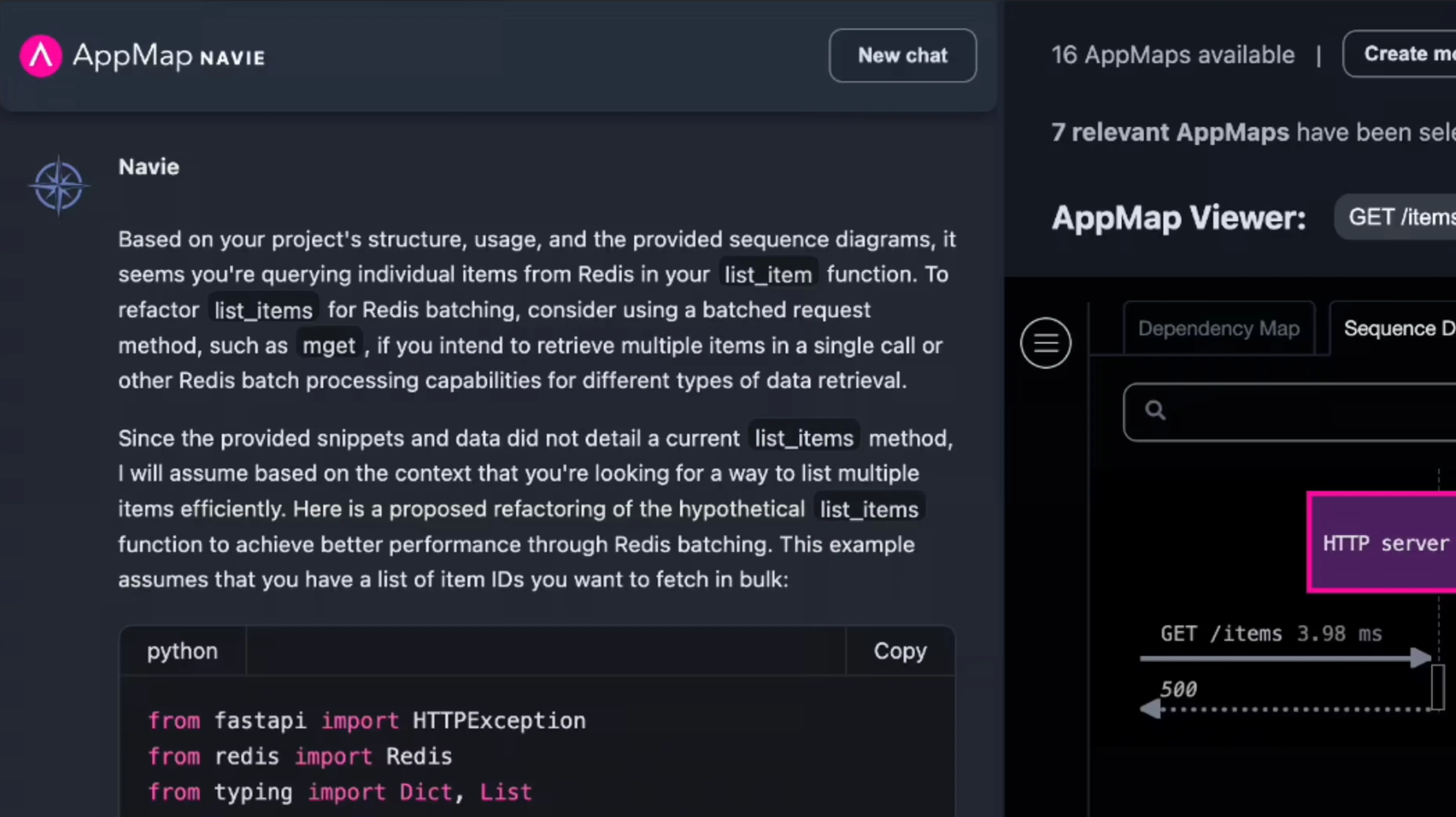
Task: Click the sequence diagram activation bar
Action: click(x=1438, y=687)
